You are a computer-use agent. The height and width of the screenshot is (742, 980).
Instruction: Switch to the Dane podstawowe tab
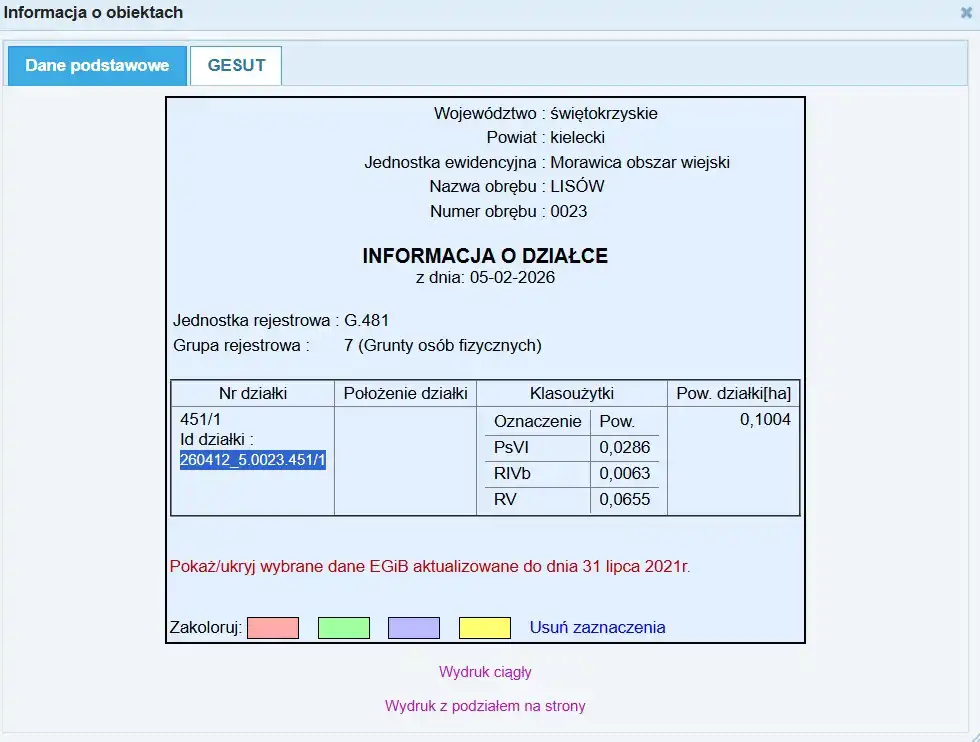click(x=97, y=66)
